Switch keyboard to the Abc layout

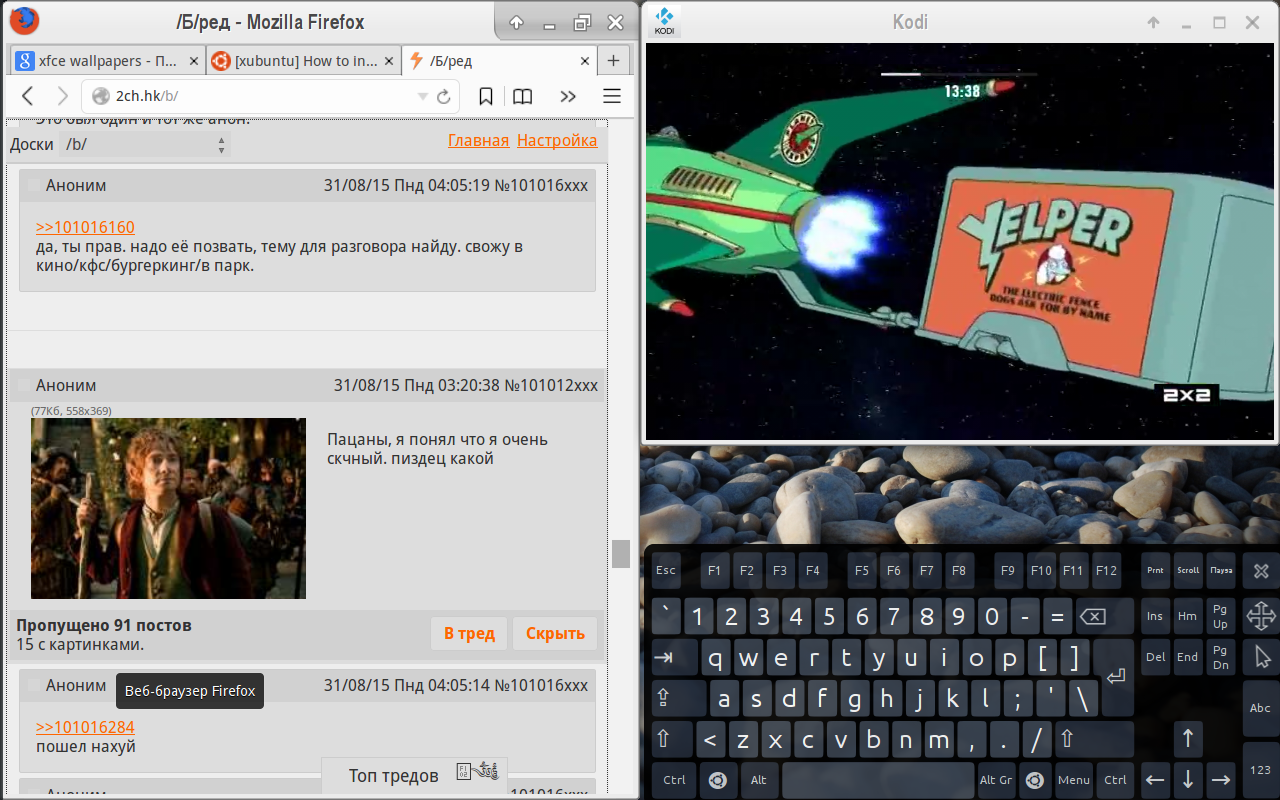coord(1260,708)
